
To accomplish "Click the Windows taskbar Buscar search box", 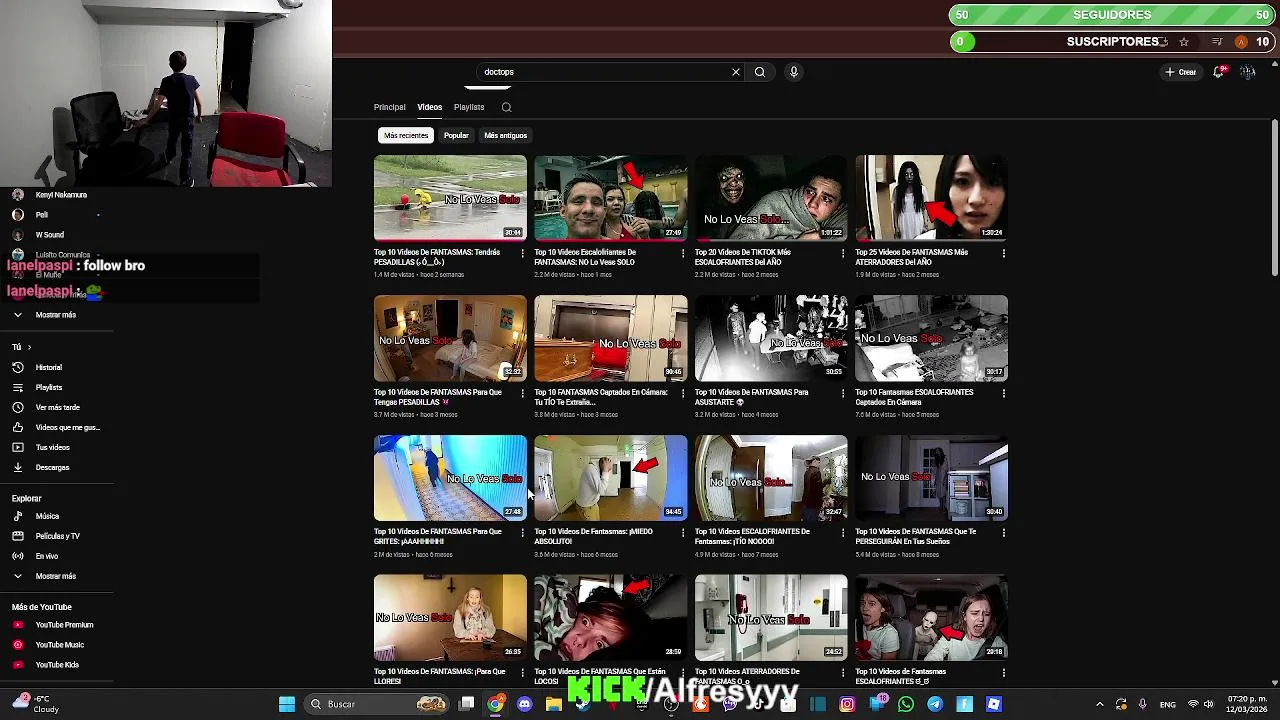I will point(378,704).
